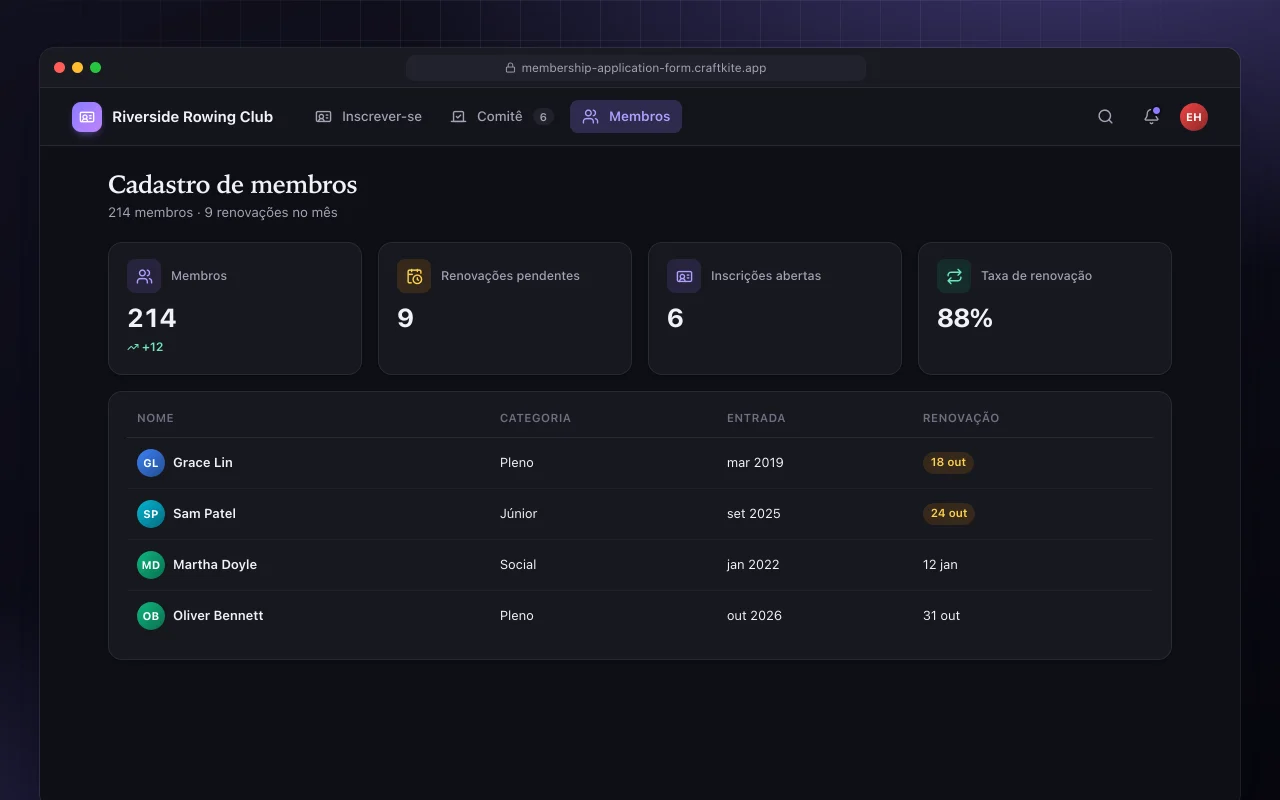Click the Riverside Rowing Club title
Image resolution: width=1280 pixels, height=800 pixels.
click(192, 117)
